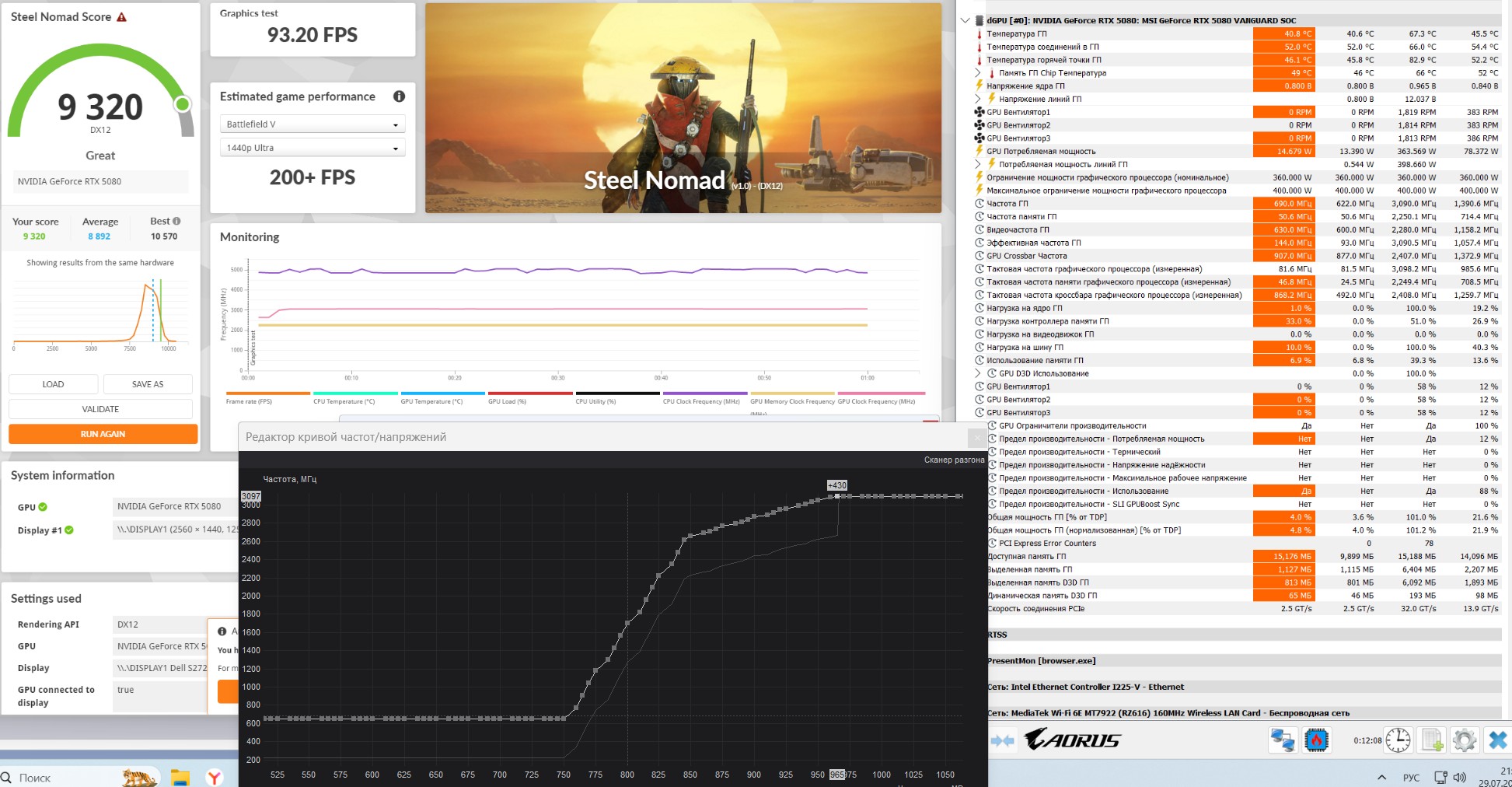Image resolution: width=1512 pixels, height=787 pixels.
Task: Expand Память ГП Chip Температура row
Action: [x=979, y=73]
